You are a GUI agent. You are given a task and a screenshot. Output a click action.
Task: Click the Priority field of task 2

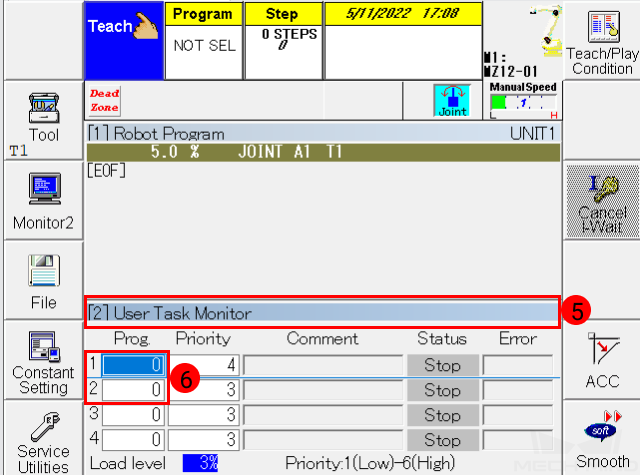(x=203, y=390)
